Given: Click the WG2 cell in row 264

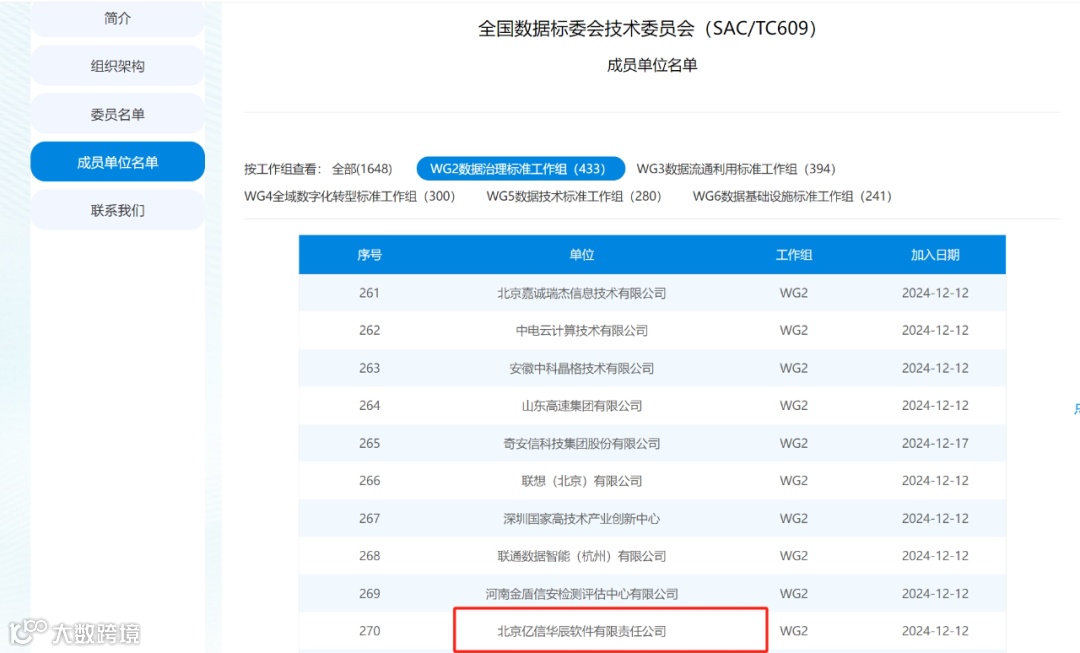Looking at the screenshot, I should (x=793, y=406).
